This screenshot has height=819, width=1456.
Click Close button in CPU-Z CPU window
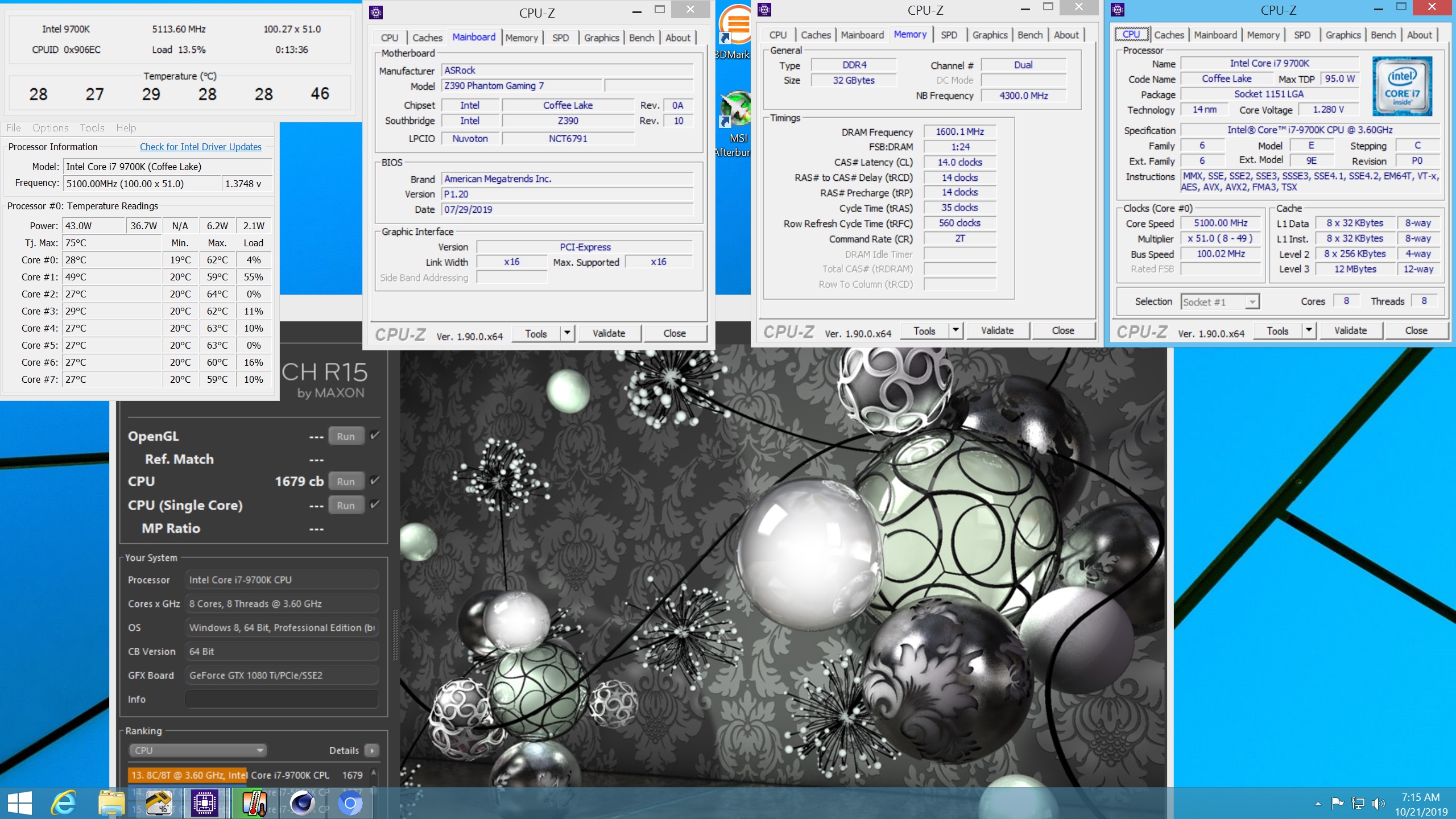point(1416,330)
